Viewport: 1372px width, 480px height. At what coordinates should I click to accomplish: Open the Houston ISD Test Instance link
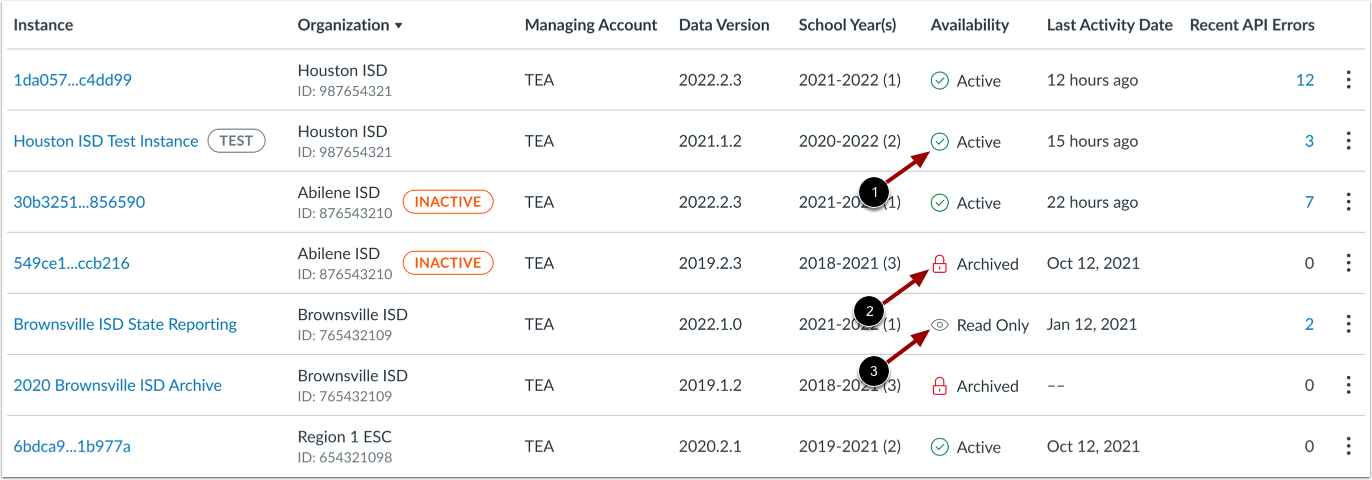click(x=106, y=141)
